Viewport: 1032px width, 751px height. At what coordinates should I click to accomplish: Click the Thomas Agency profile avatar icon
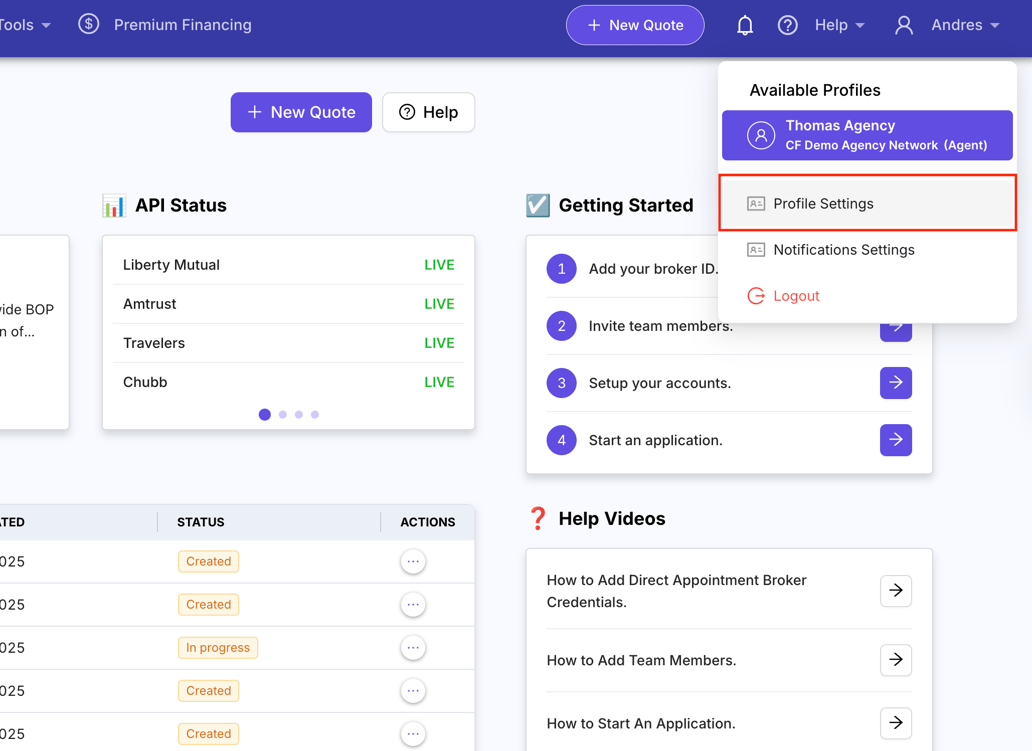760,136
